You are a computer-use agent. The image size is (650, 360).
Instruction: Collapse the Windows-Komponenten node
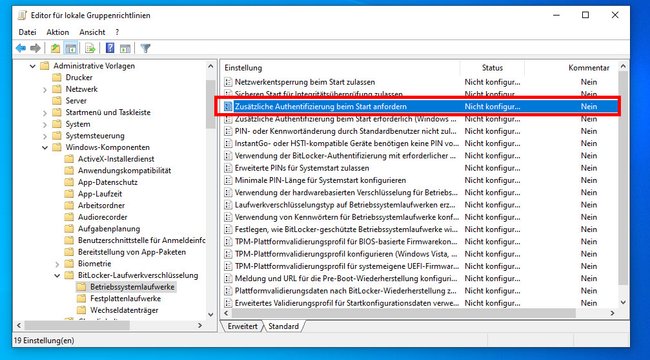pyautogui.click(x=45, y=147)
